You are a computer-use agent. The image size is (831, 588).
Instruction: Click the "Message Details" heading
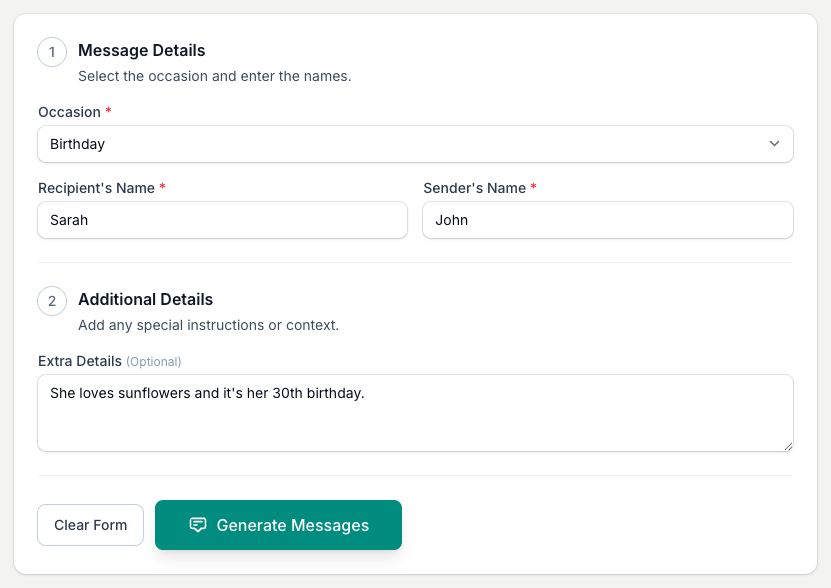click(142, 50)
